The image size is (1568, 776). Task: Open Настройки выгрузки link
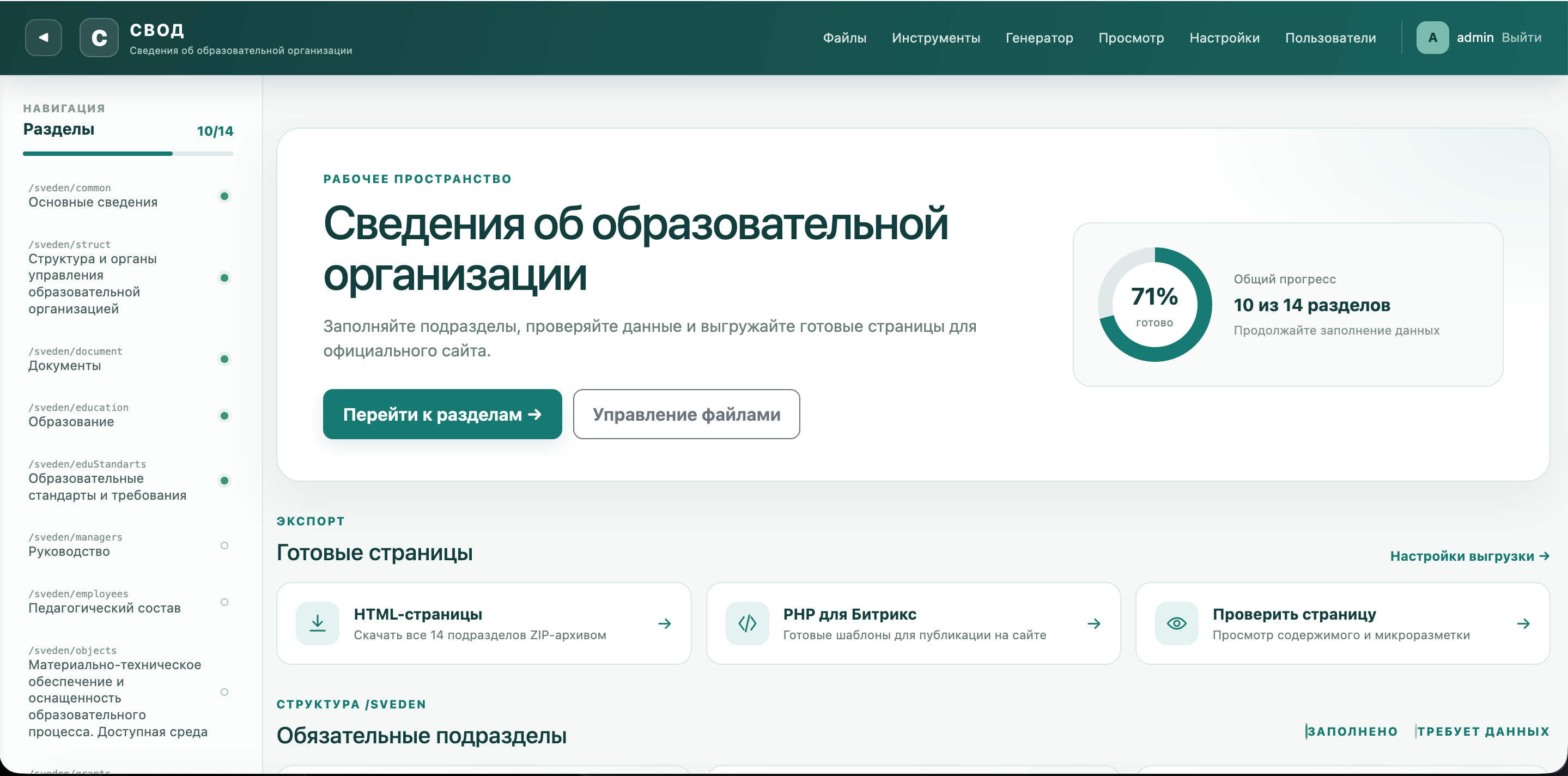1469,556
